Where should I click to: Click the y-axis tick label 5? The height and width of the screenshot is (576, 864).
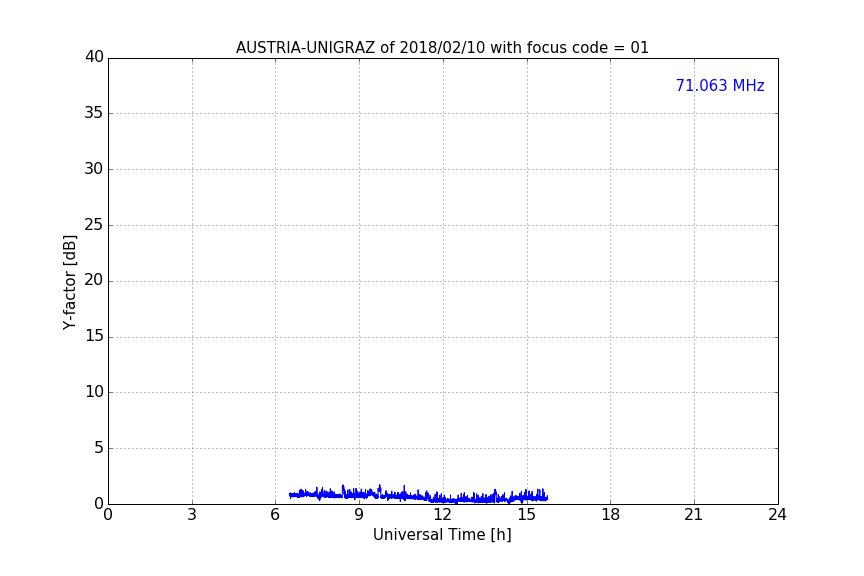click(99, 448)
